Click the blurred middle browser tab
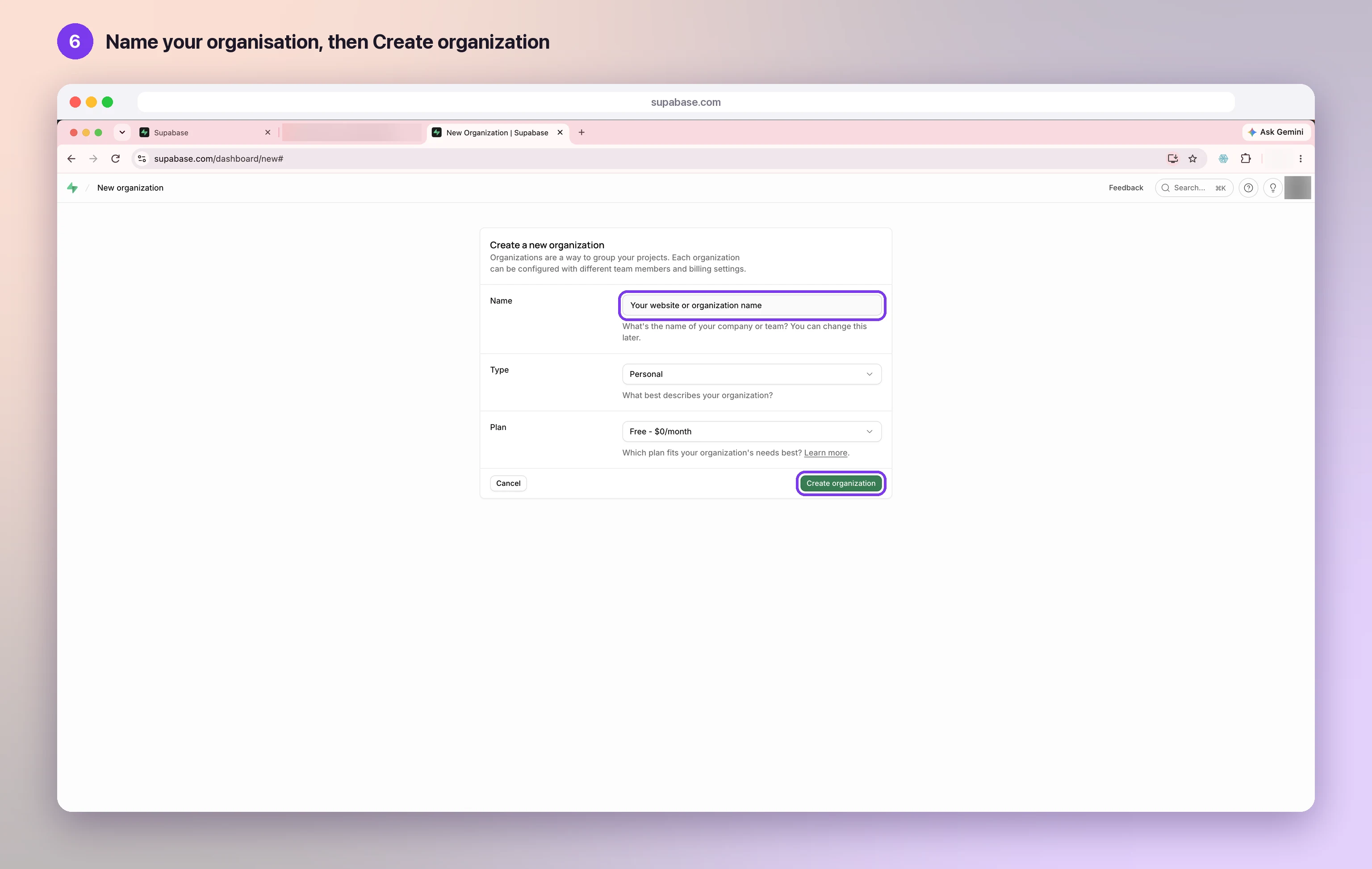Viewport: 1372px width, 869px height. [352, 132]
